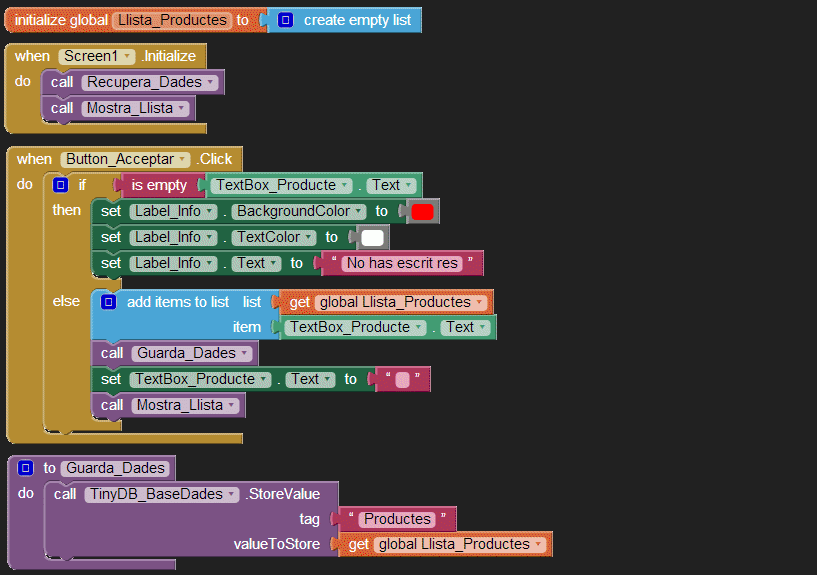Pick the red color swatch block
The height and width of the screenshot is (575, 817).
(421, 211)
